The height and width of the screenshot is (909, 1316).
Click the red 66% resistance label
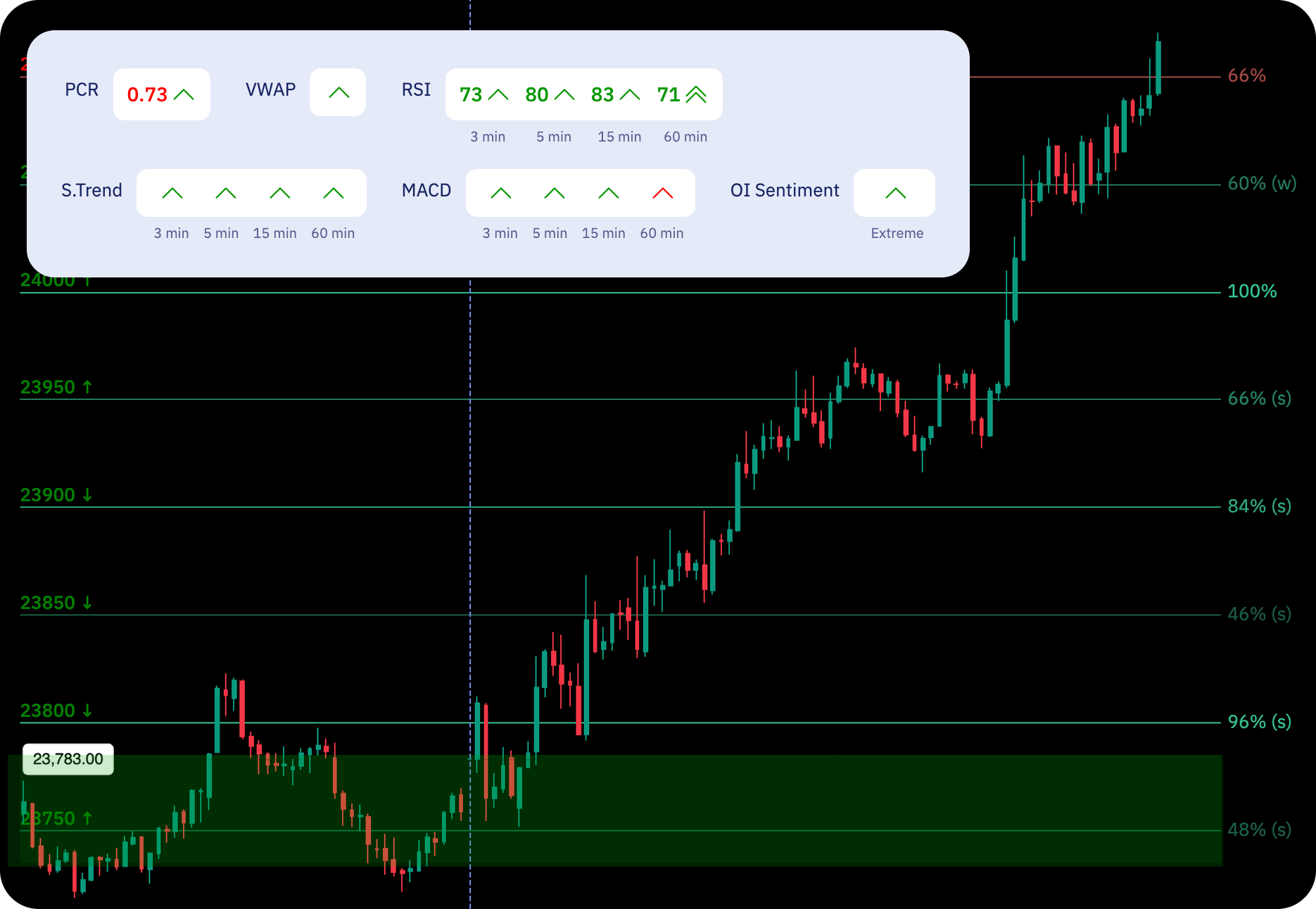[1246, 75]
